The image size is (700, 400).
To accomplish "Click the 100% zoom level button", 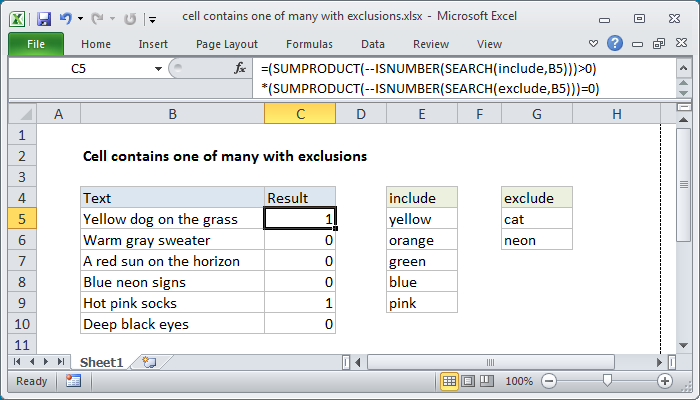I will 518,381.
